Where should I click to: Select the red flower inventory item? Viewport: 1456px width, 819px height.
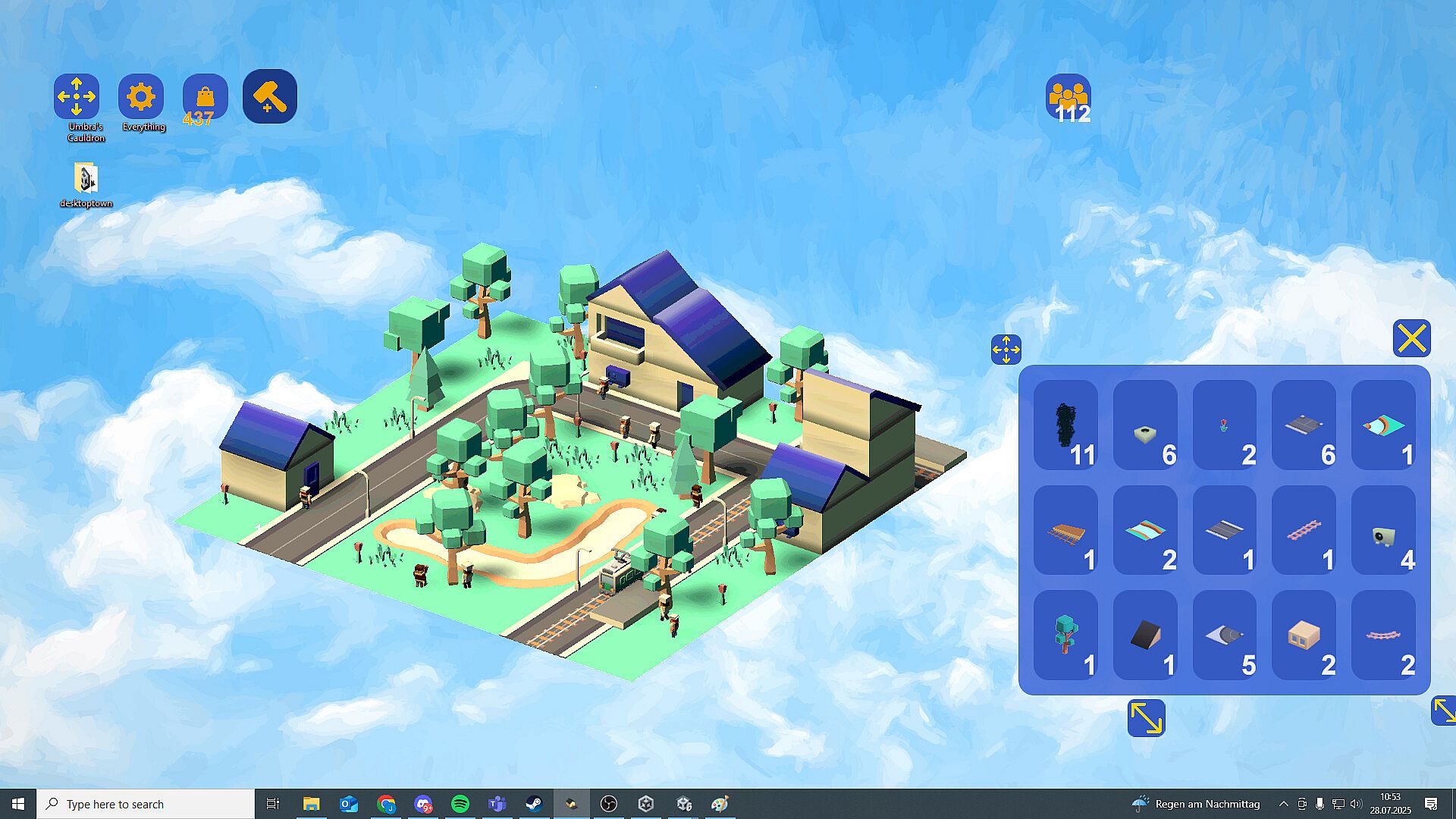coord(1224,425)
